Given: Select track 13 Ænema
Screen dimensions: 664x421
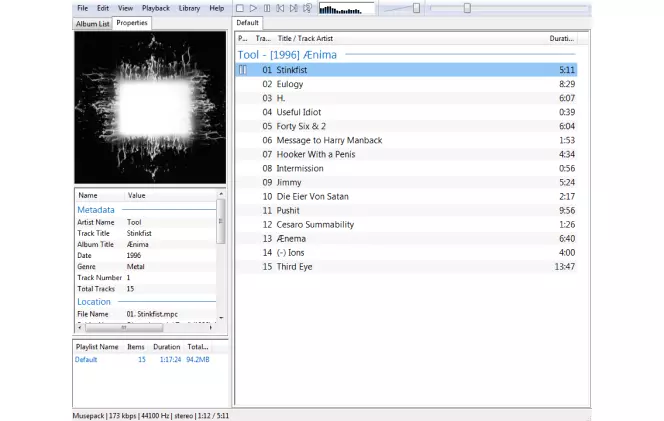Looking at the screenshot, I should [x=406, y=238].
